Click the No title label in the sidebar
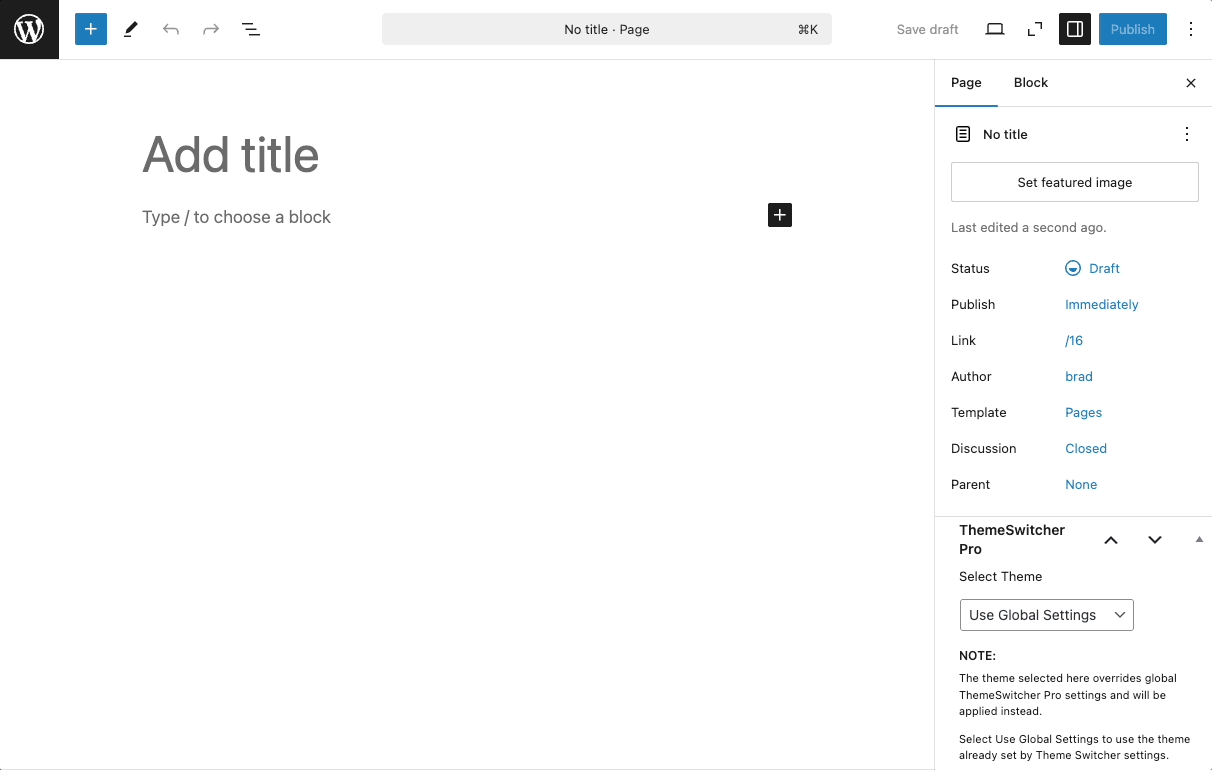This screenshot has width=1212, height=770. pyautogui.click(x=1005, y=134)
